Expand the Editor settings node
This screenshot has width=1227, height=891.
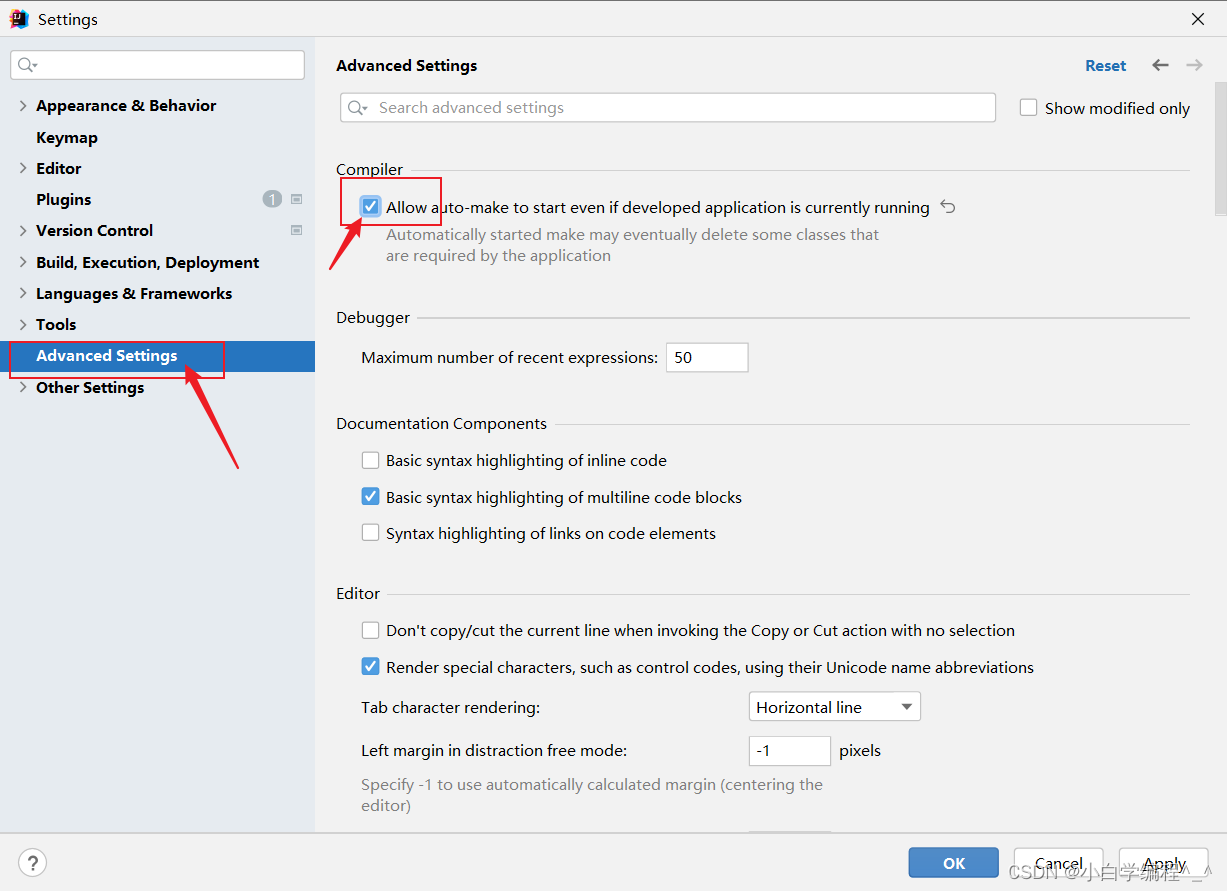click(23, 168)
